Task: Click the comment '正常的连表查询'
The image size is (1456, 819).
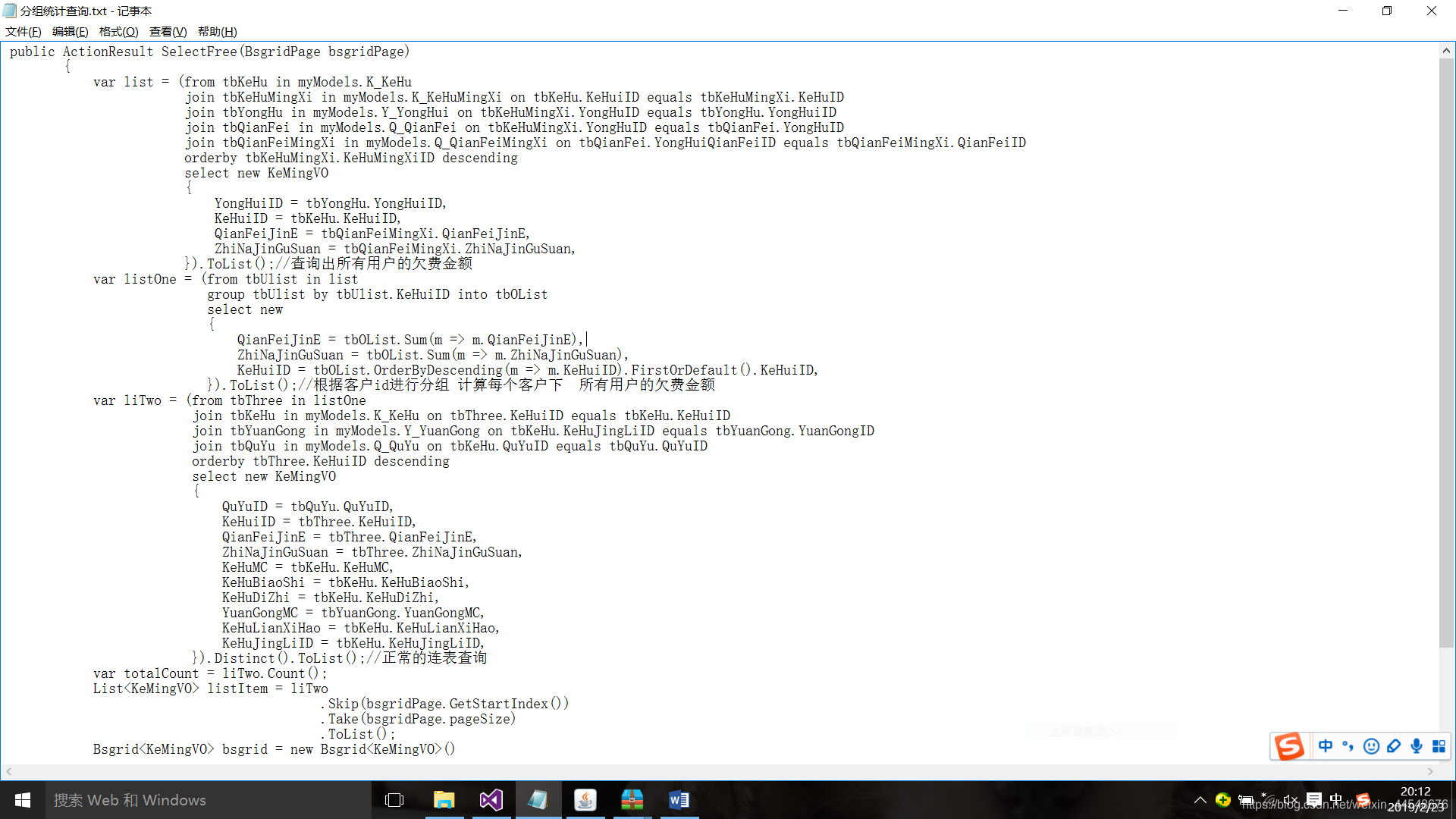Action: [435, 658]
